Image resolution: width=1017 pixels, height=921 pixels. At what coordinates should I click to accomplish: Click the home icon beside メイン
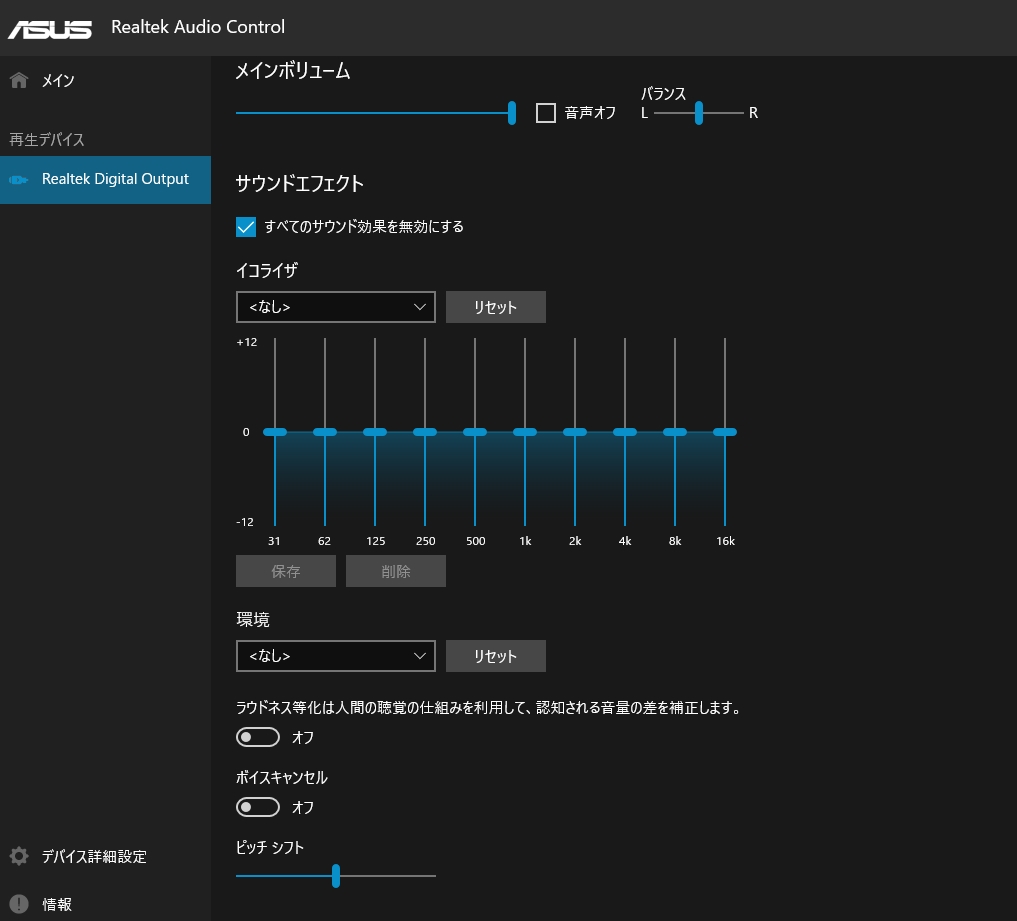coord(18,81)
